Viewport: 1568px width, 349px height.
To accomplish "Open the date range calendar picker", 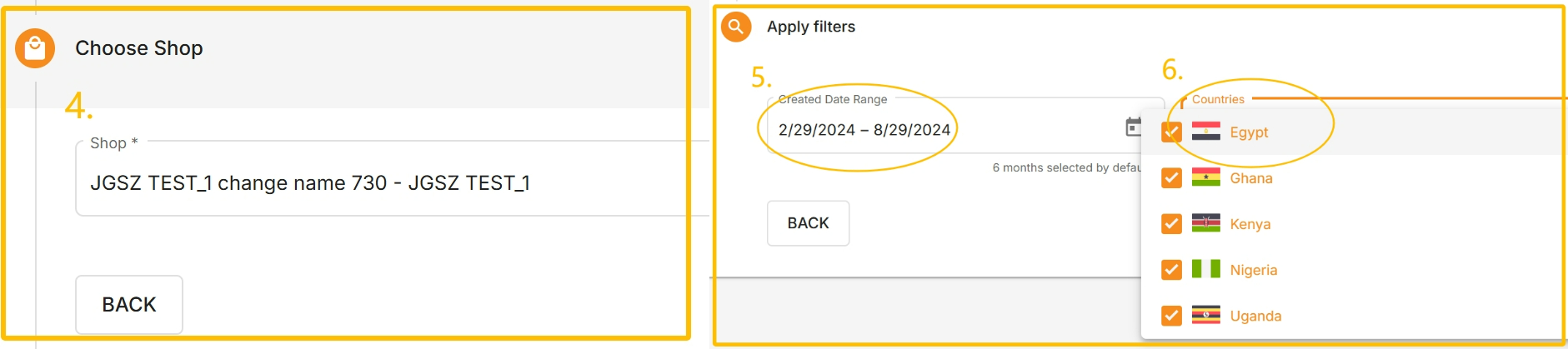I will click(1133, 127).
